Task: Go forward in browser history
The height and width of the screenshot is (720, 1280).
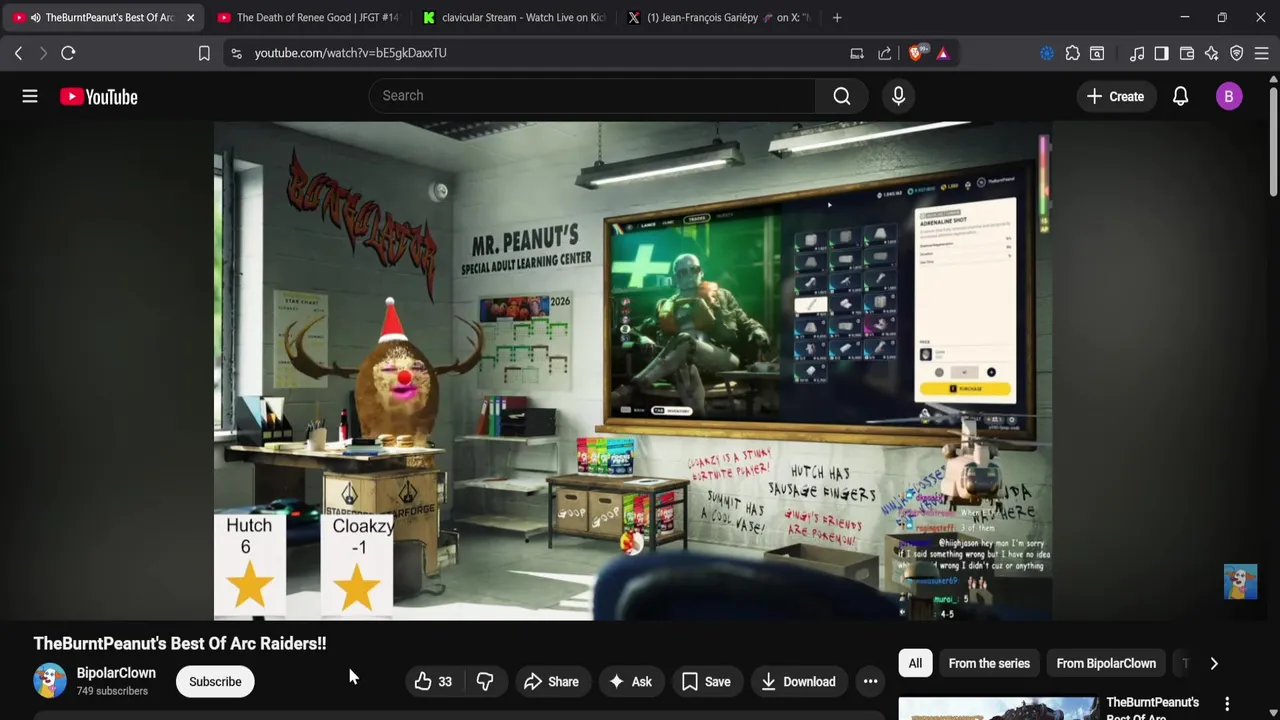Action: click(43, 53)
